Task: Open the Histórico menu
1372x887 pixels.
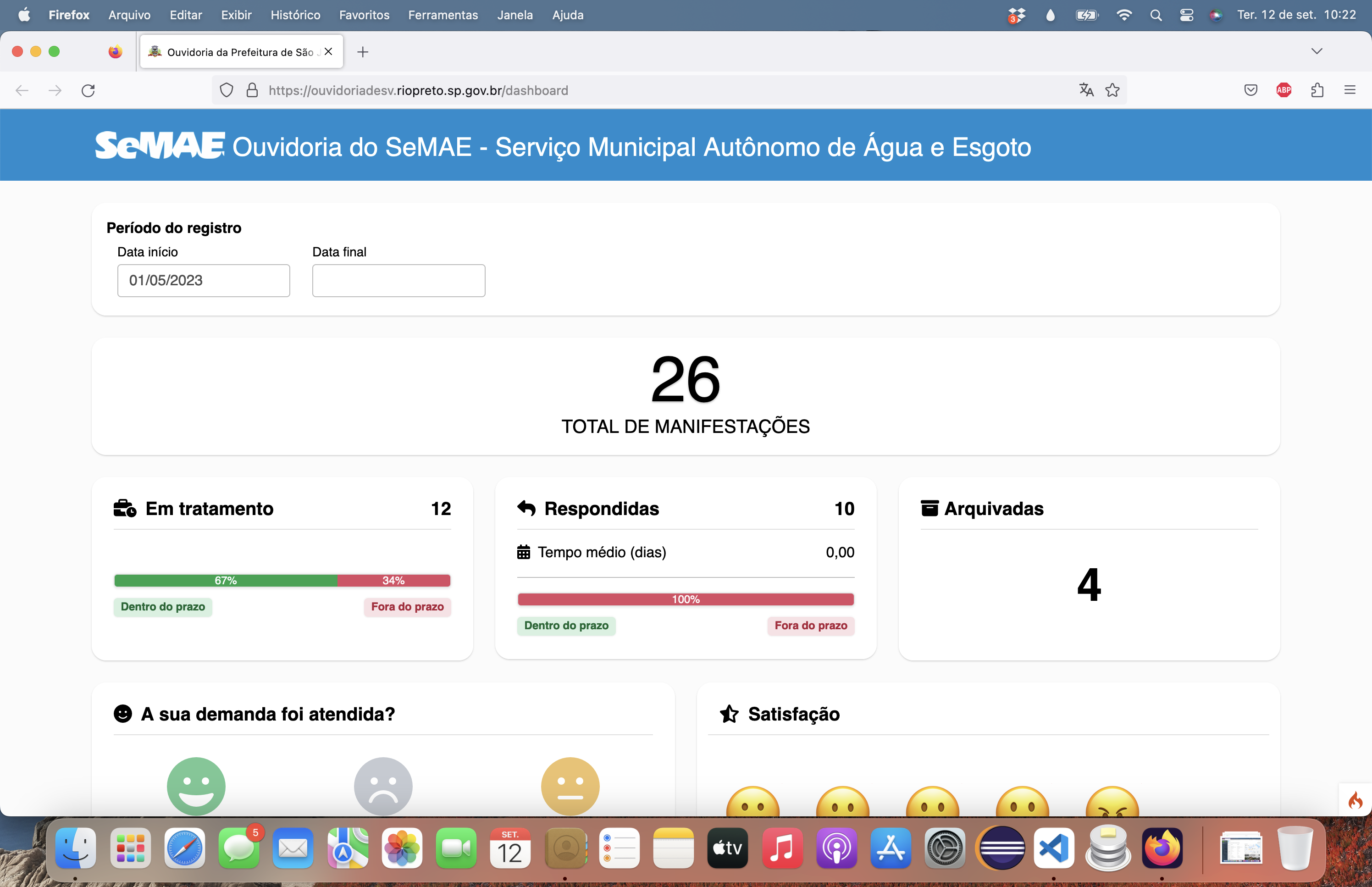Action: (295, 15)
